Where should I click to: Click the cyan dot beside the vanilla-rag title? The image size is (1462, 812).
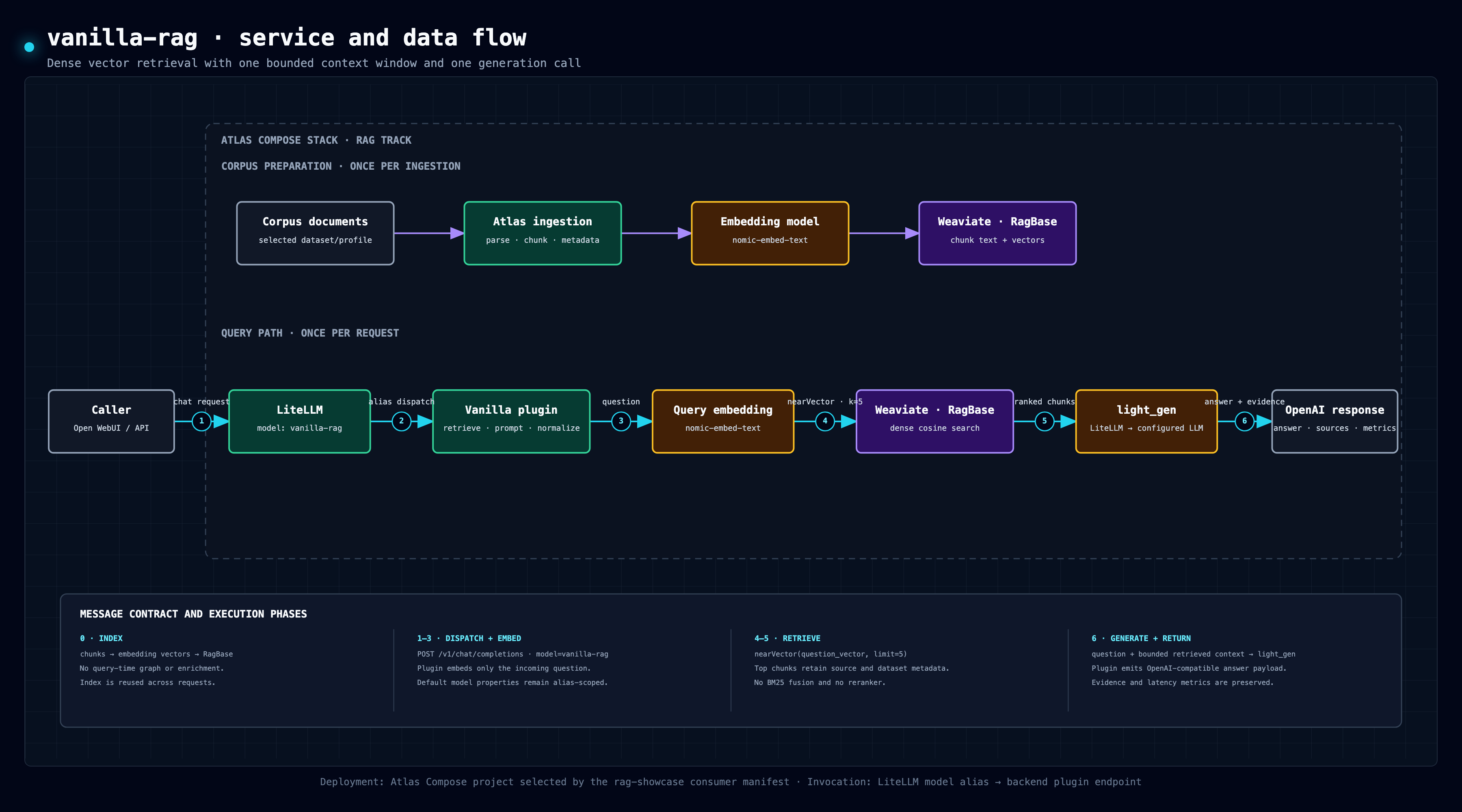[x=30, y=47]
